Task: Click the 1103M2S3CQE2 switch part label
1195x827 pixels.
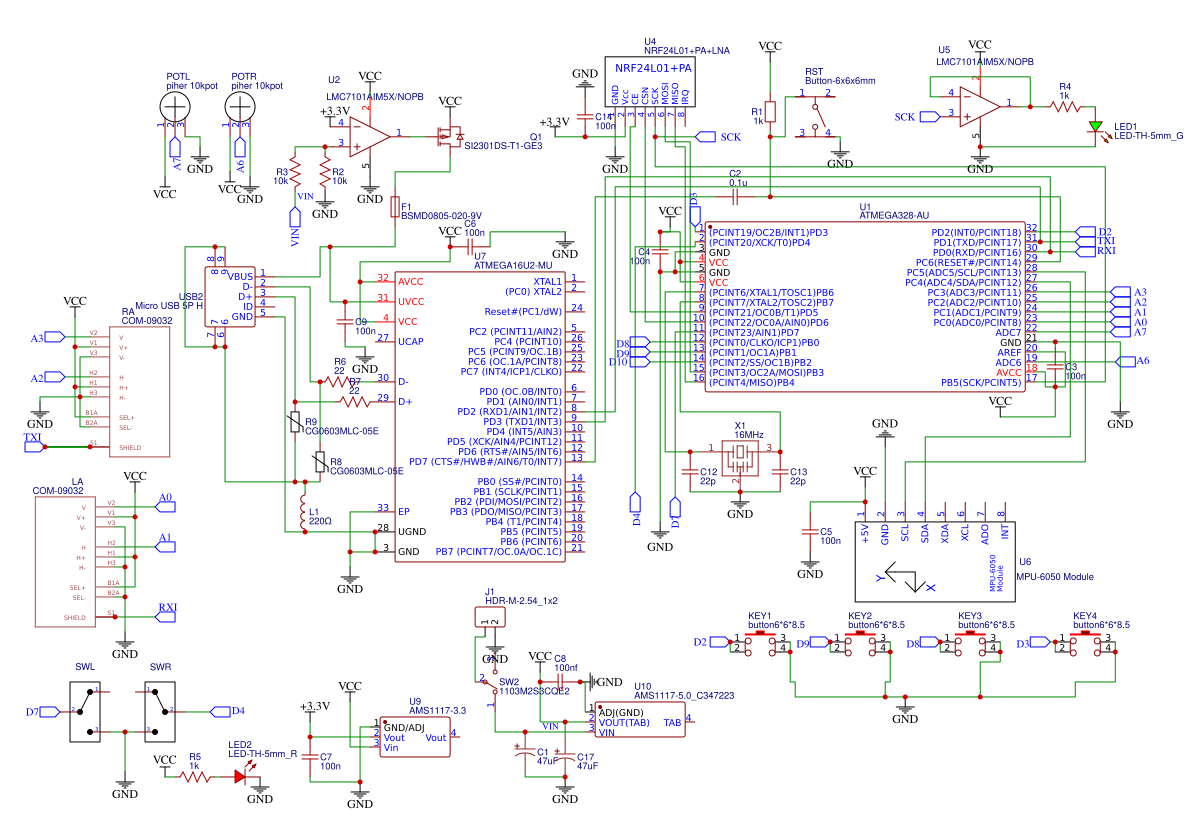Action: pyautogui.click(x=534, y=691)
